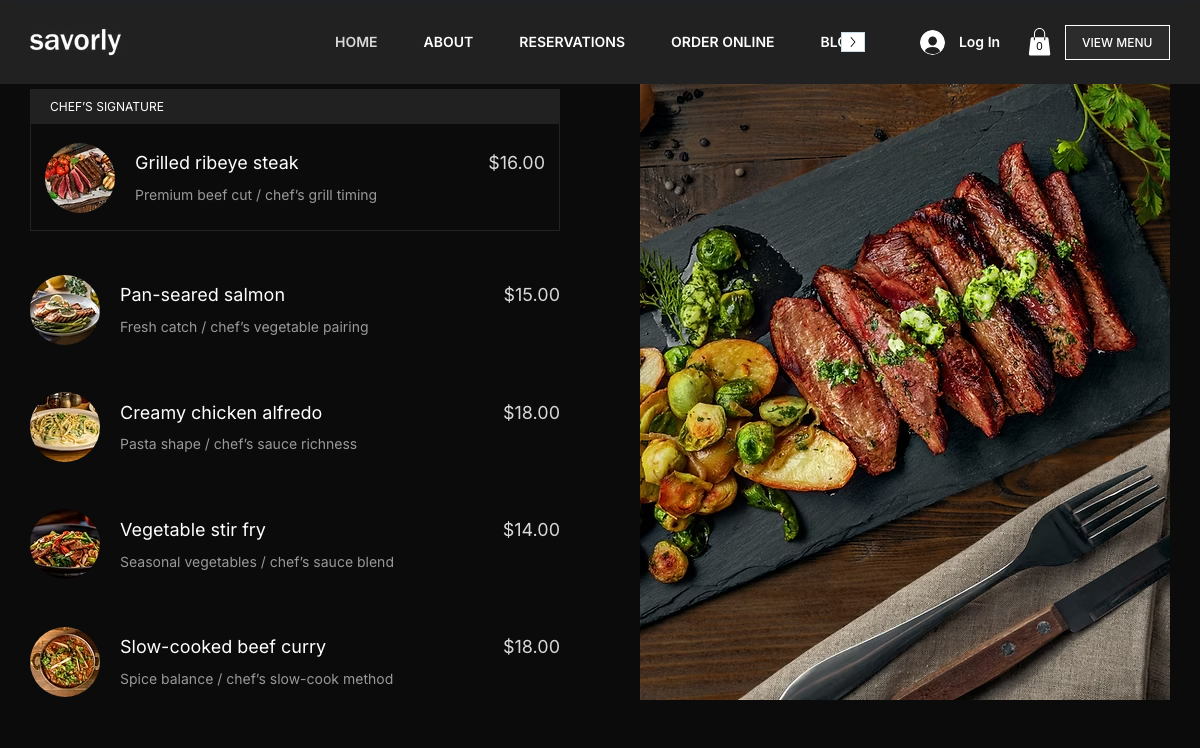Select the Creamy chicken alfredo thumbnail image
The height and width of the screenshot is (748, 1200).
click(x=65, y=427)
